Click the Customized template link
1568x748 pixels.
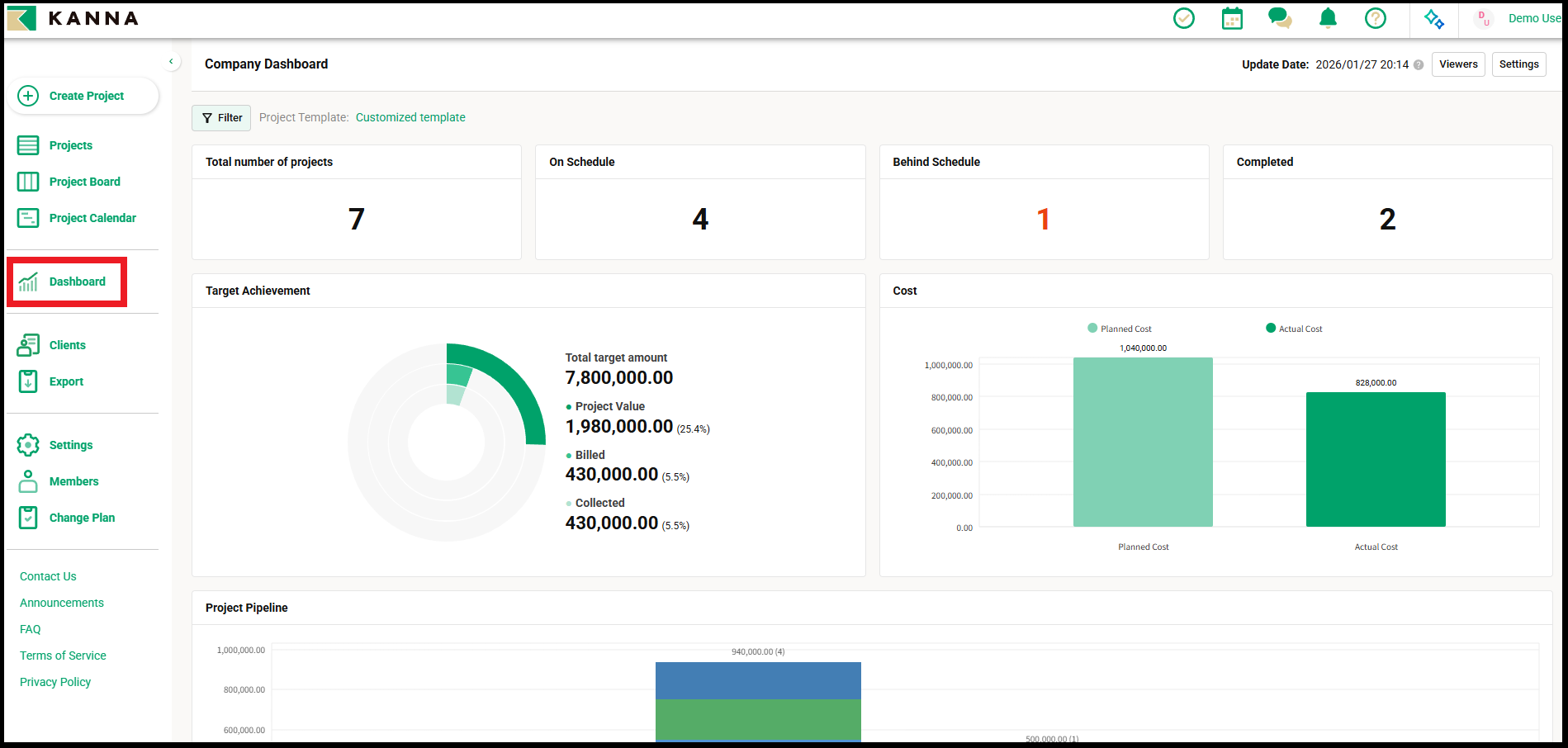410,117
